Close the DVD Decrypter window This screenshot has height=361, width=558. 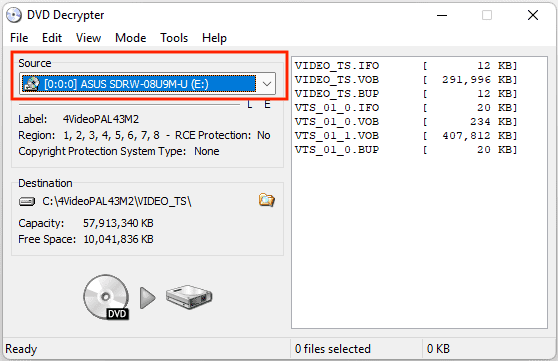(533, 15)
